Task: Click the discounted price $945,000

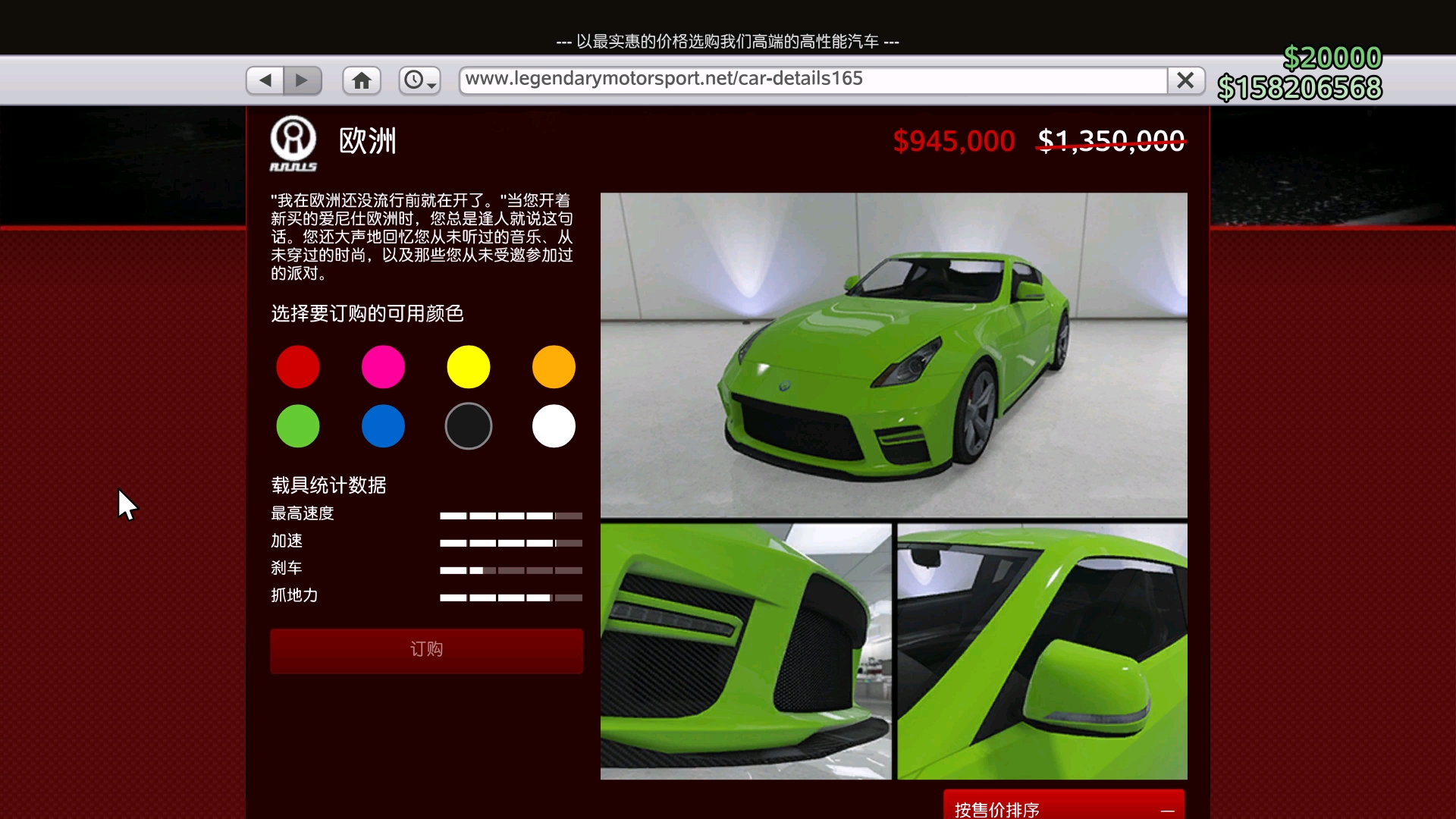Action: (952, 141)
